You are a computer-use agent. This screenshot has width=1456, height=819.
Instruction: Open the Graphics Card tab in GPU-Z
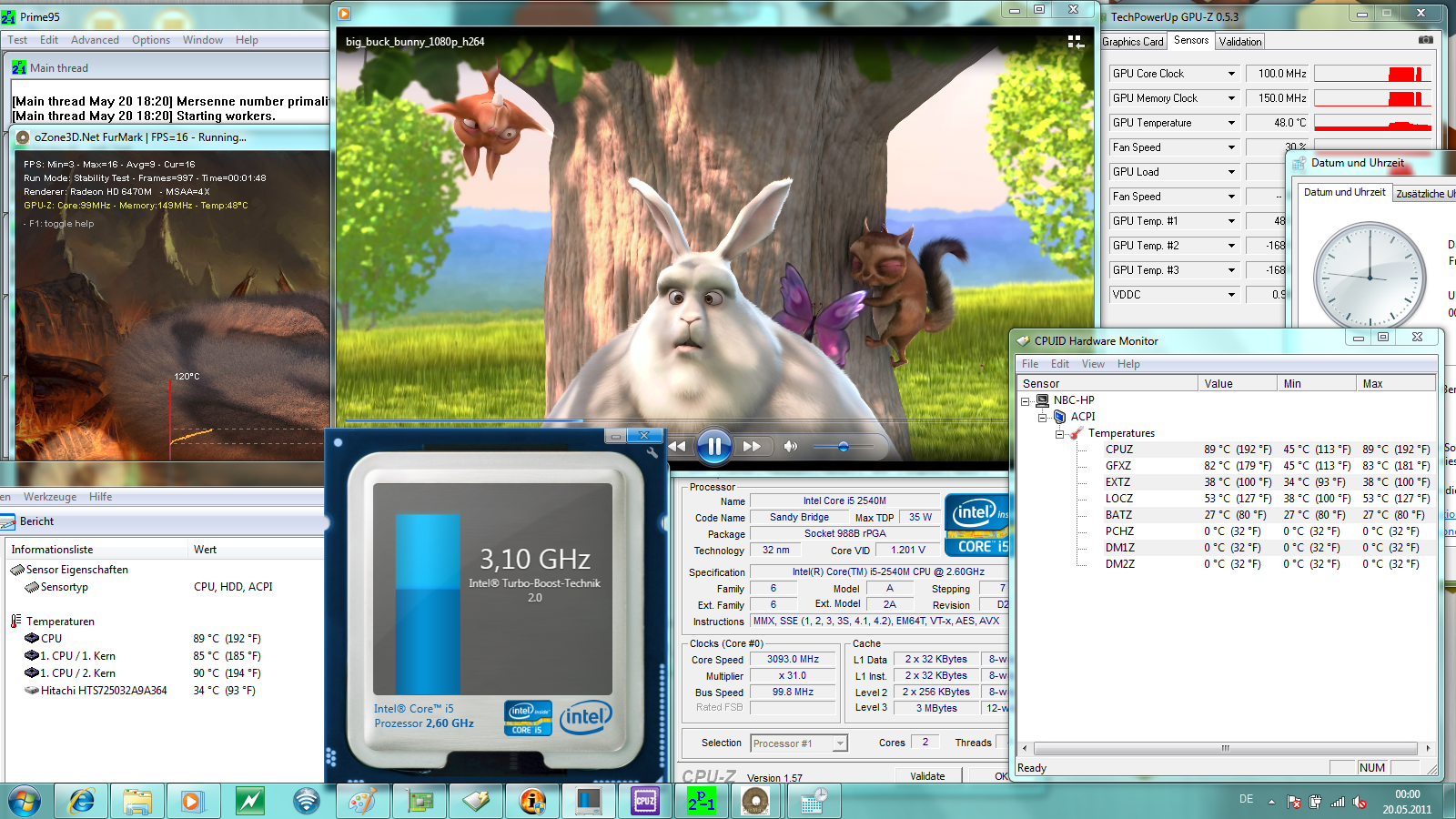click(1133, 42)
